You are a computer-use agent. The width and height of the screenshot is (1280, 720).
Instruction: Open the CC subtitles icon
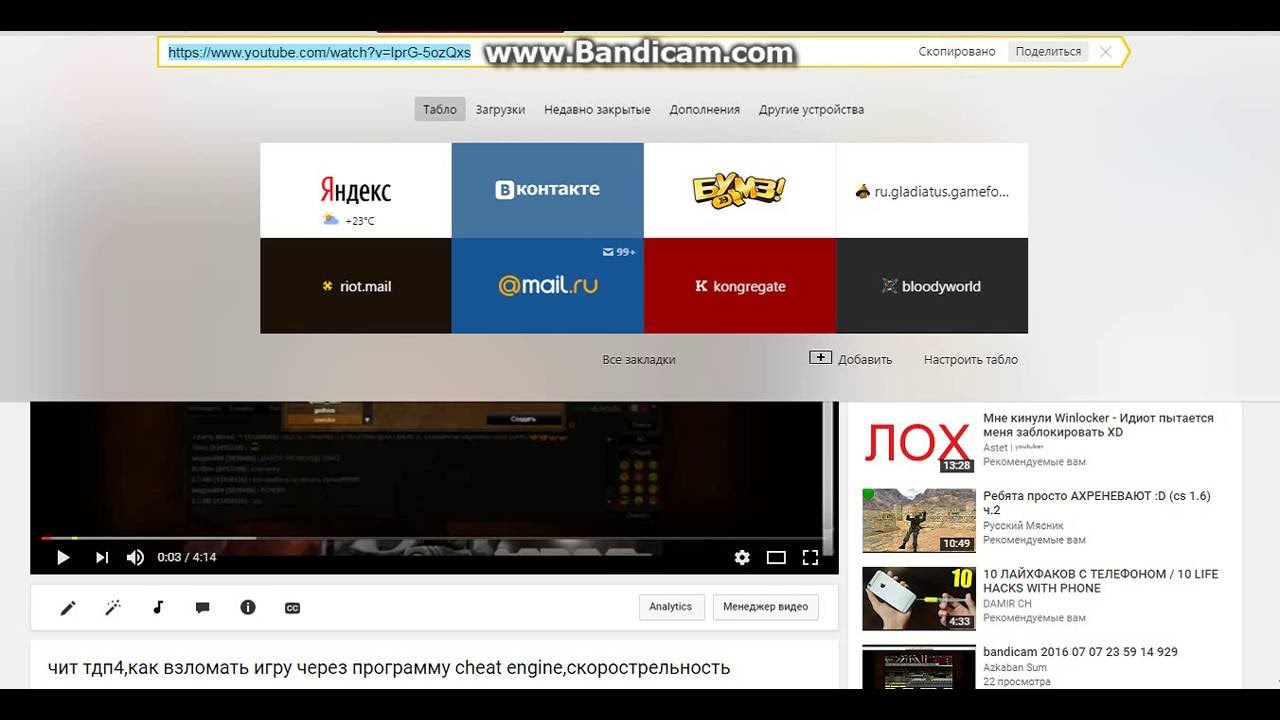292,607
